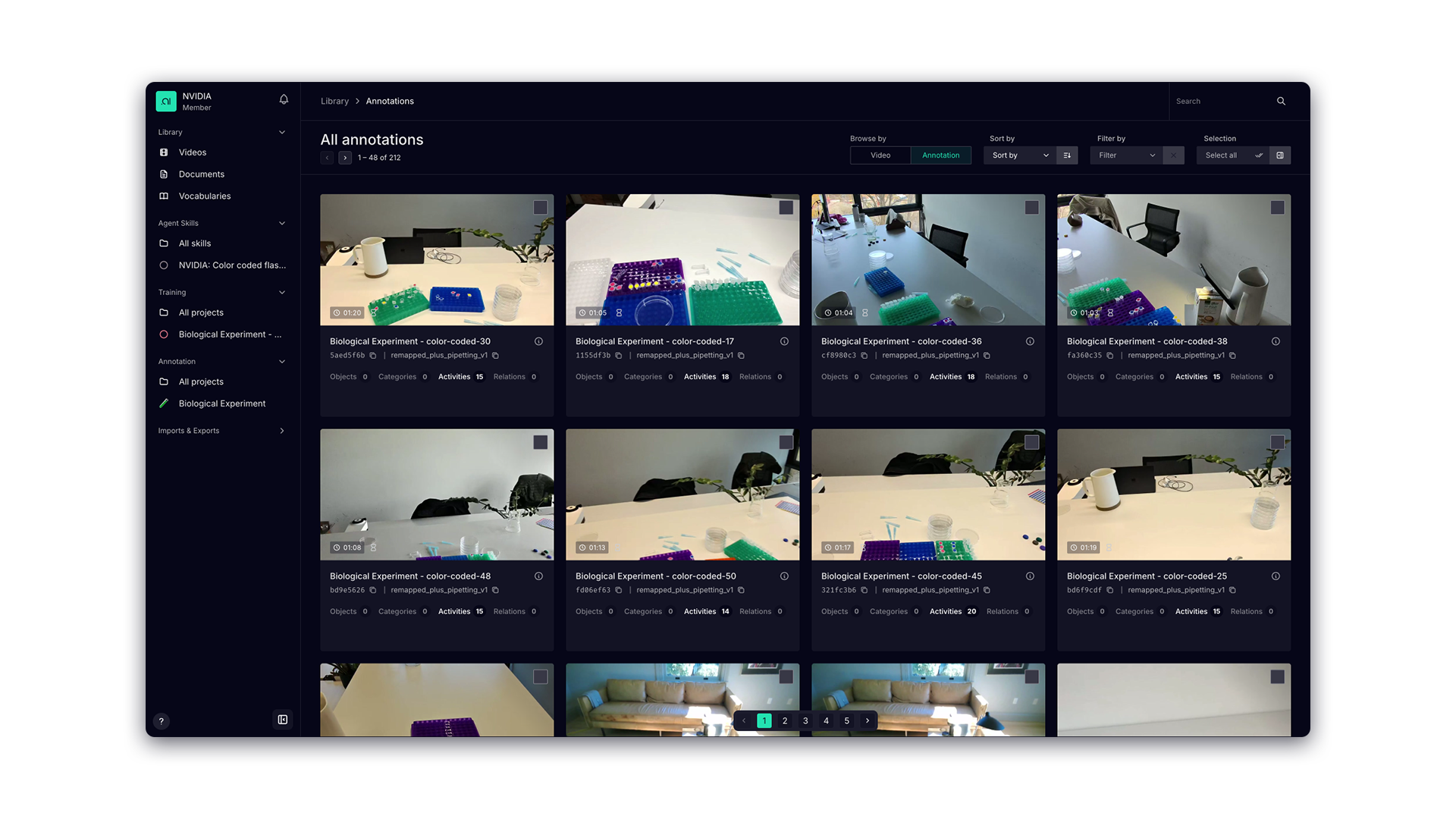The height and width of the screenshot is (819, 1456).
Task: Open Biological Experiment under Annotation
Action: coord(221,403)
